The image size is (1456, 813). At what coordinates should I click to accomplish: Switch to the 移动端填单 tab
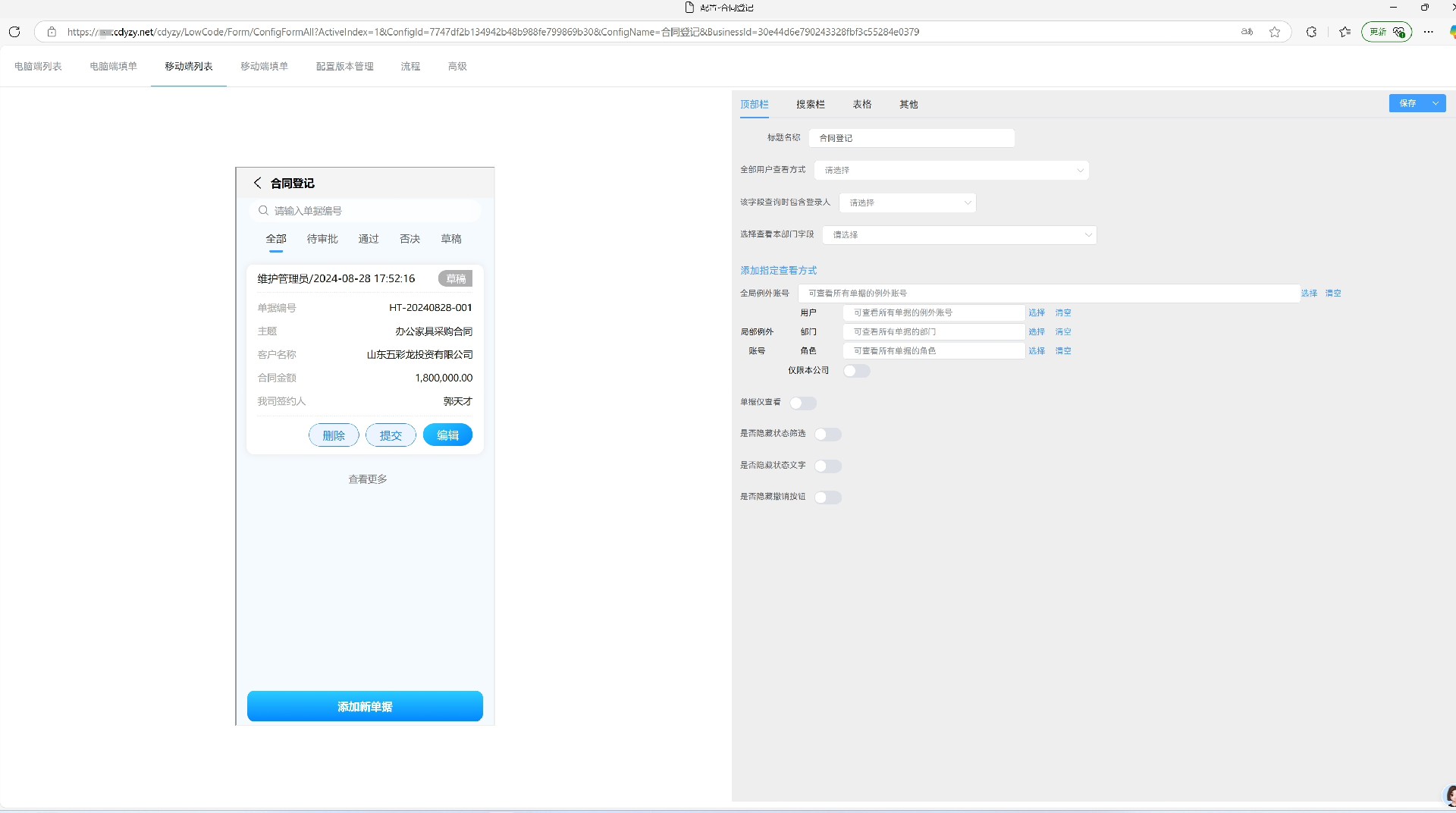point(265,67)
